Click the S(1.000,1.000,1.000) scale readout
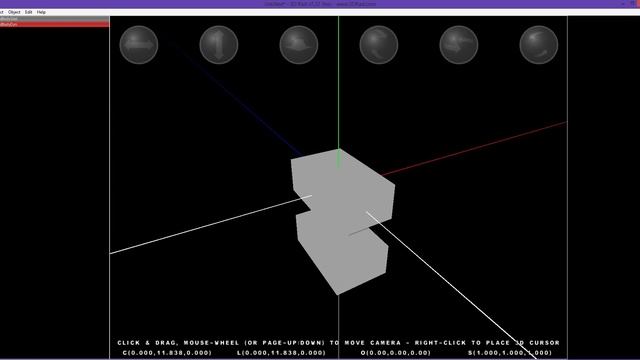Screen dimensions: 640x360 510,353
